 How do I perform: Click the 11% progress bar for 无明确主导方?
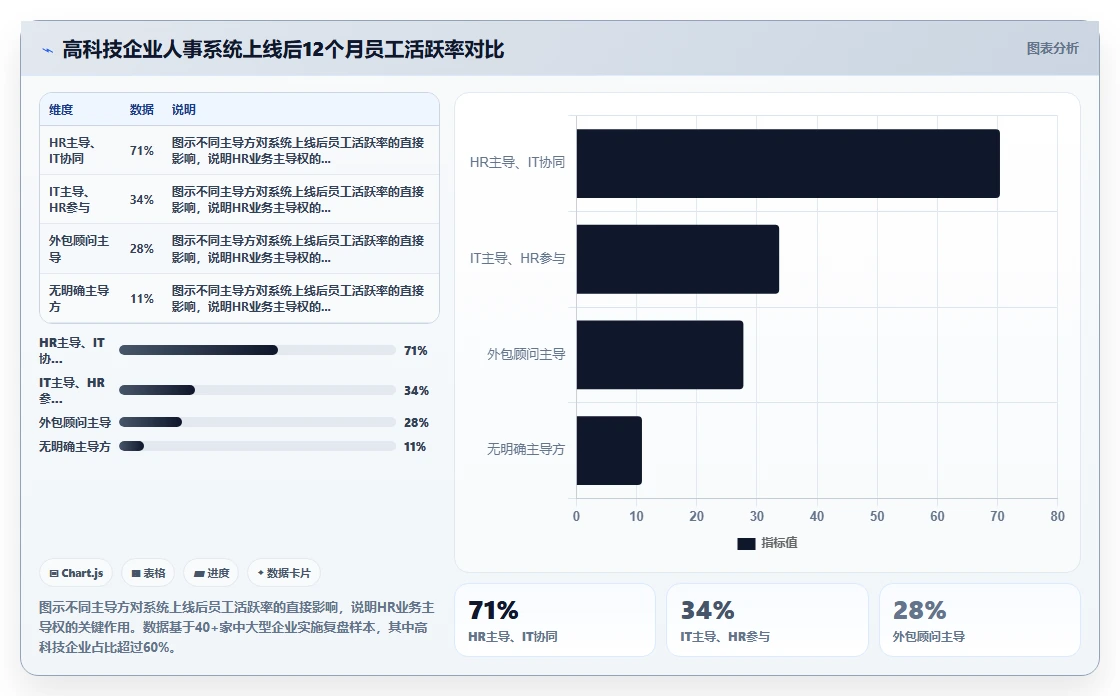coord(257,447)
